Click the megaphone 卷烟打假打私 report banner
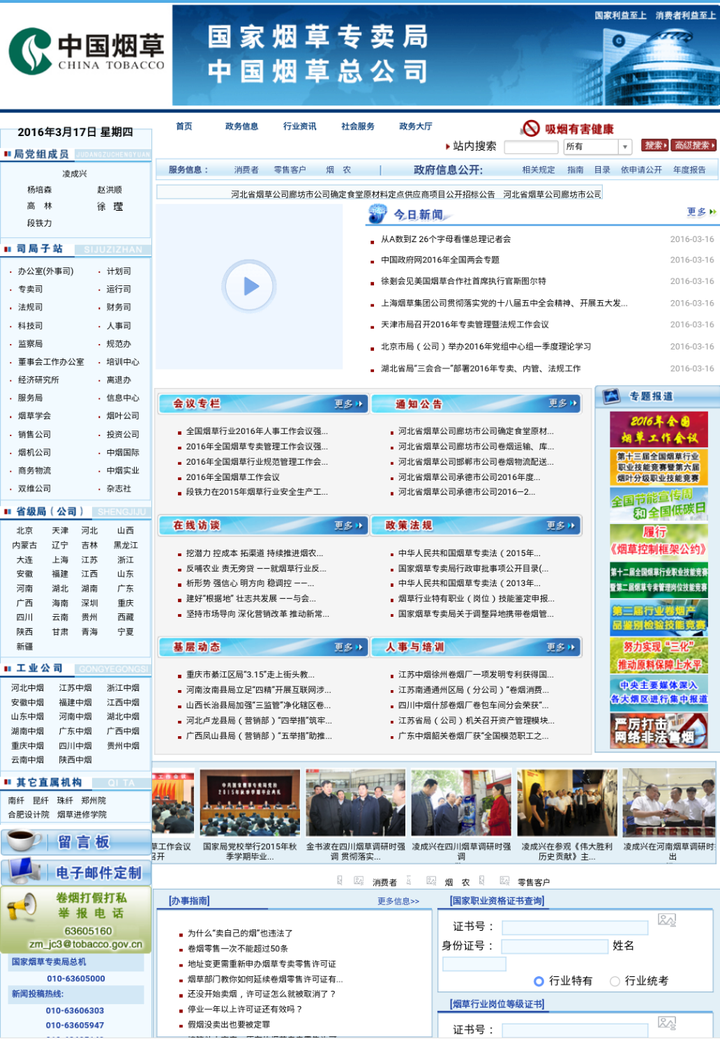This screenshot has width=720, height=1039. point(76,920)
